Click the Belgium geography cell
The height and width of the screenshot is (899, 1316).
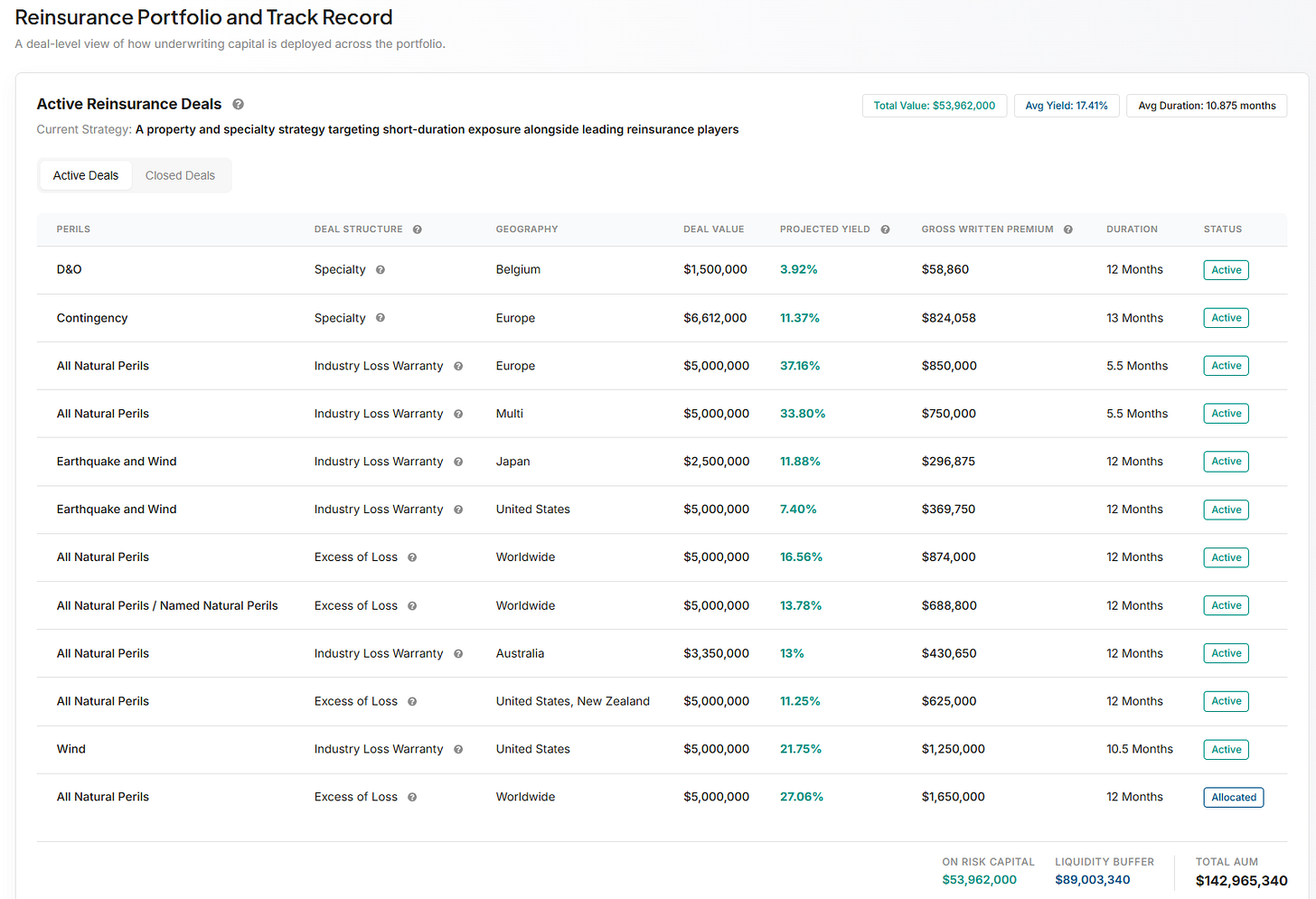[x=518, y=269]
